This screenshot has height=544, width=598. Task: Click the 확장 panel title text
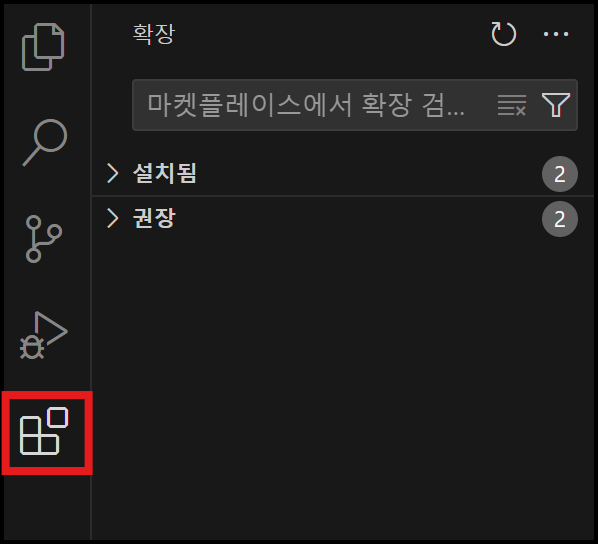point(154,34)
